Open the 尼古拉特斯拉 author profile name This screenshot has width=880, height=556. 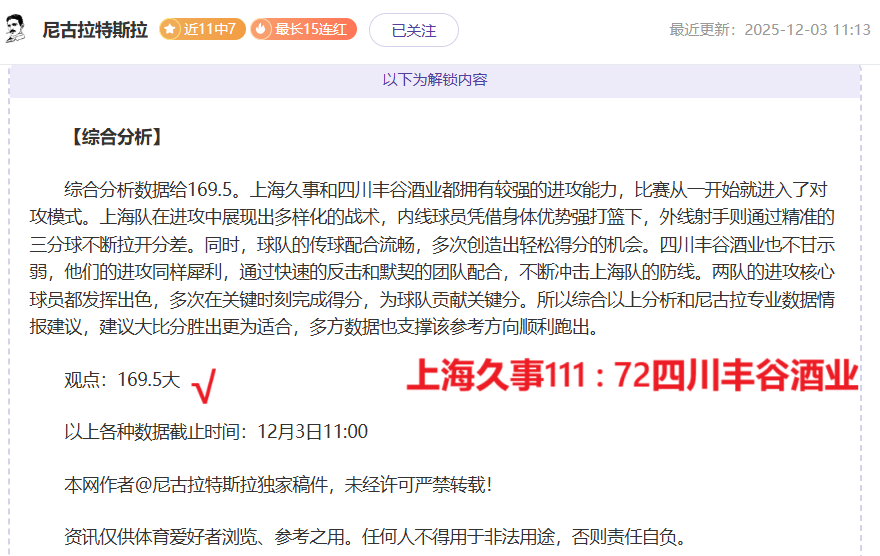click(x=95, y=30)
